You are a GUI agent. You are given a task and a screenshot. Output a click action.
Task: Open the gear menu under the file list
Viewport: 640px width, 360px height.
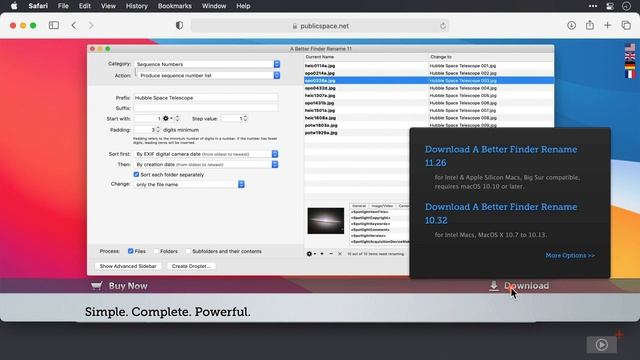311,254
